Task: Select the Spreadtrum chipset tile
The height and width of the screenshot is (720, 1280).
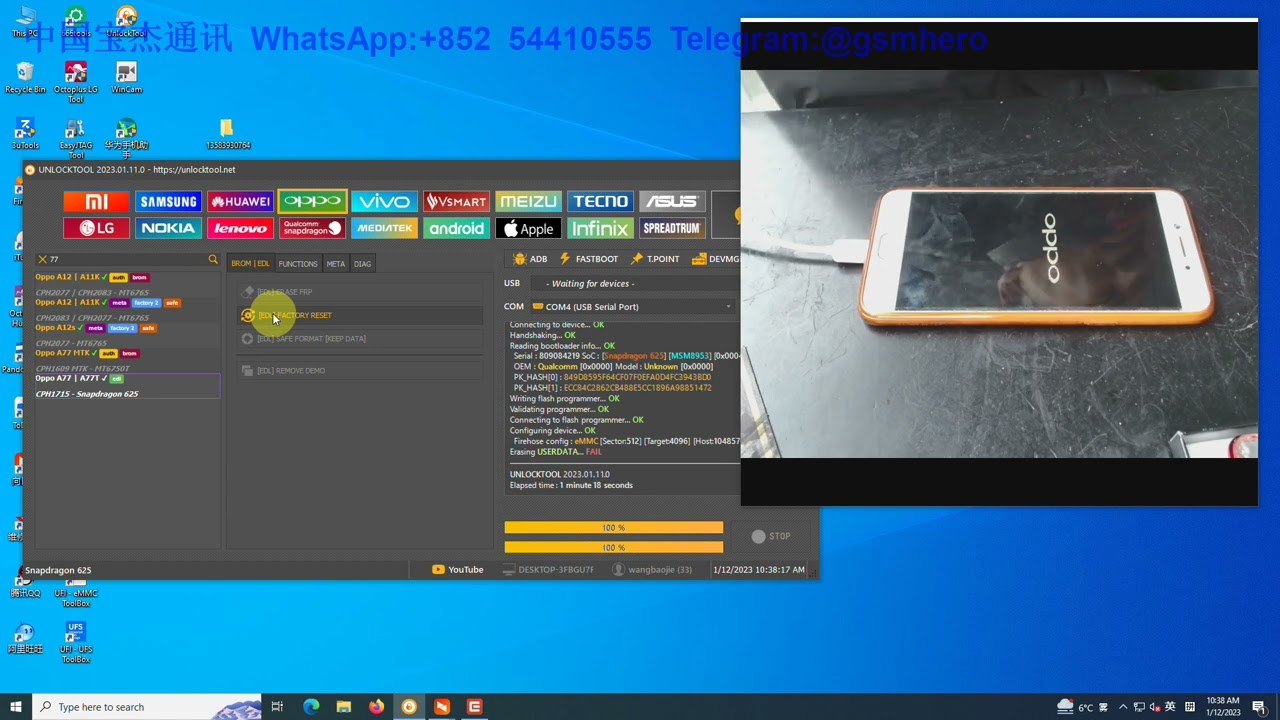Action: (x=672, y=229)
